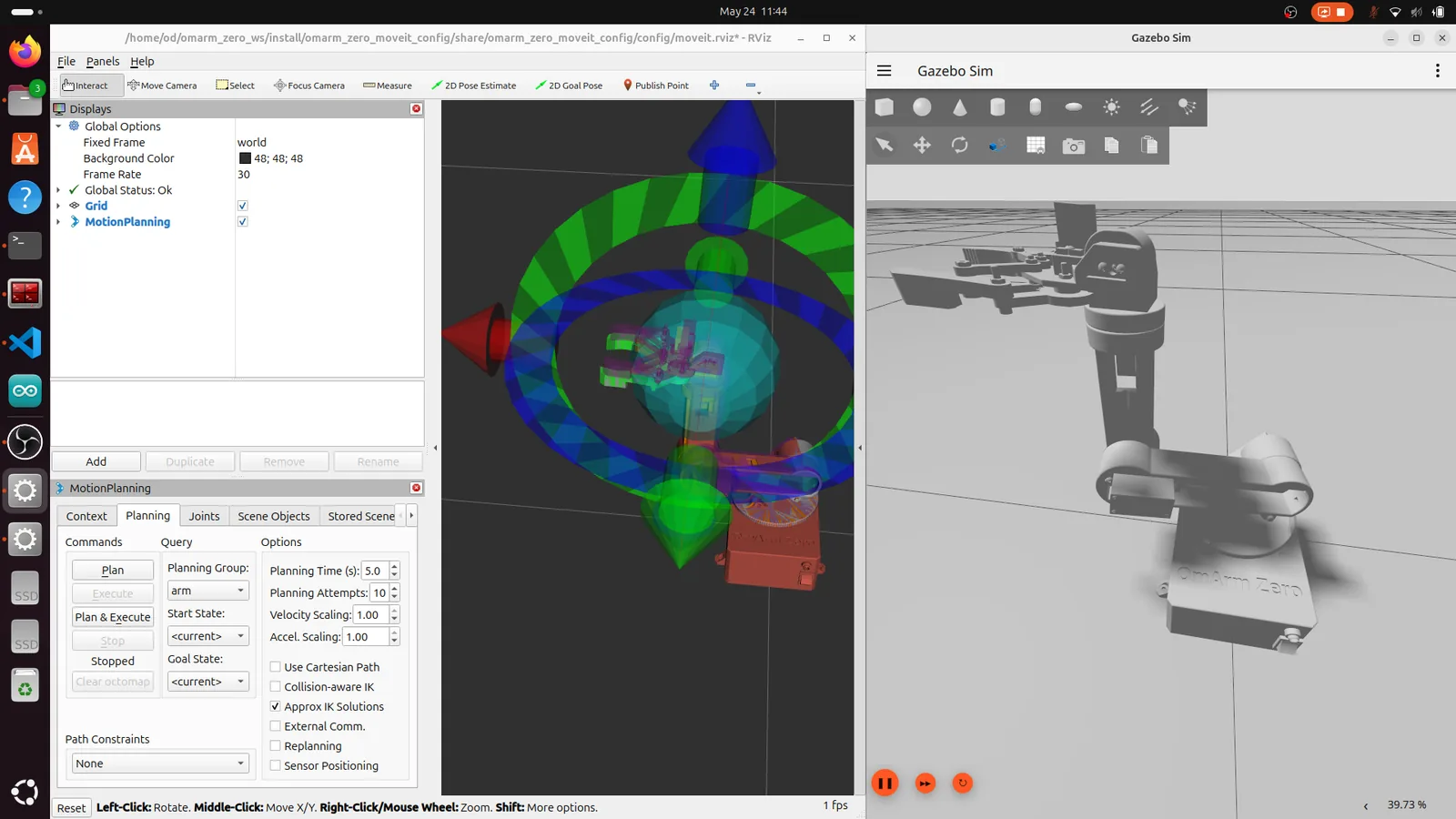
Task: Close the MotionPlanning panel
Action: (x=416, y=488)
